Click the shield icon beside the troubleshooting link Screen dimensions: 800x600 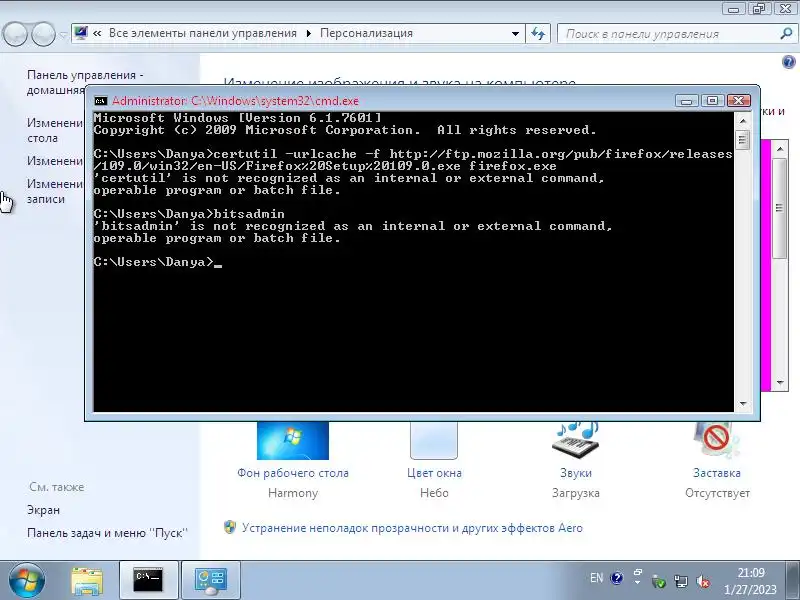(x=230, y=527)
